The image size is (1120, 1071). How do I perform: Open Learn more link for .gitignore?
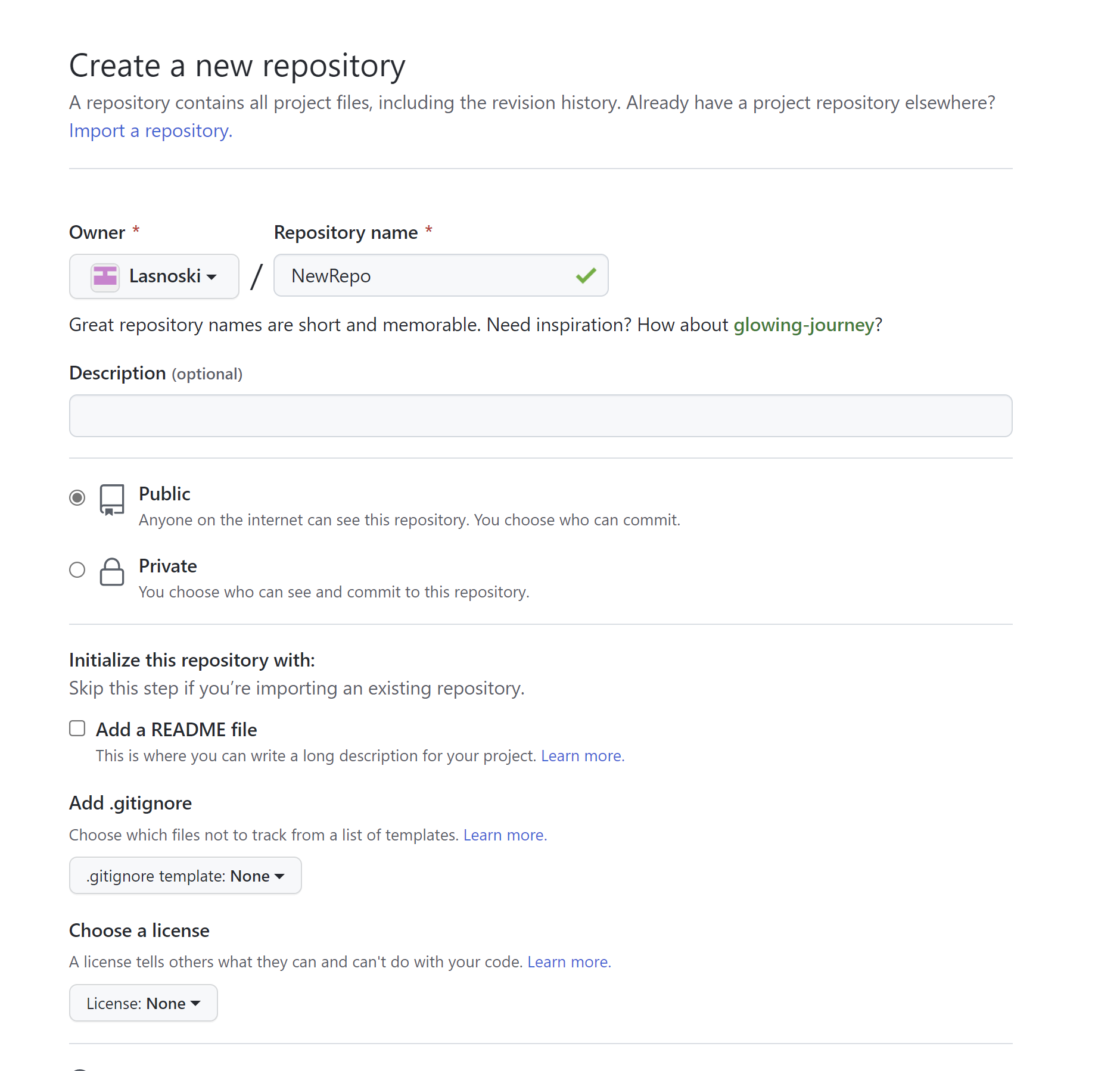[x=505, y=835]
